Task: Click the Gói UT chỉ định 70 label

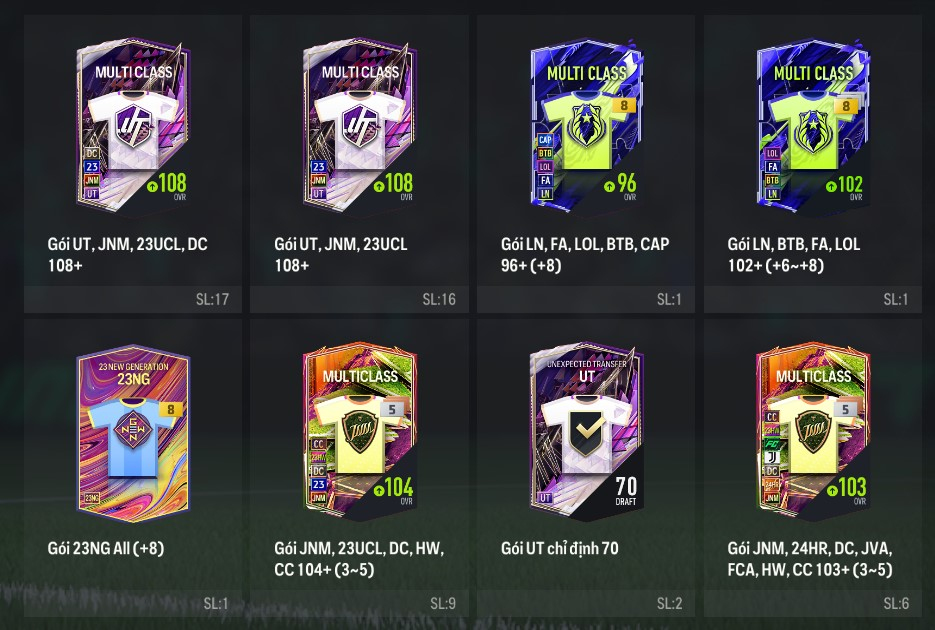Action: (x=559, y=548)
